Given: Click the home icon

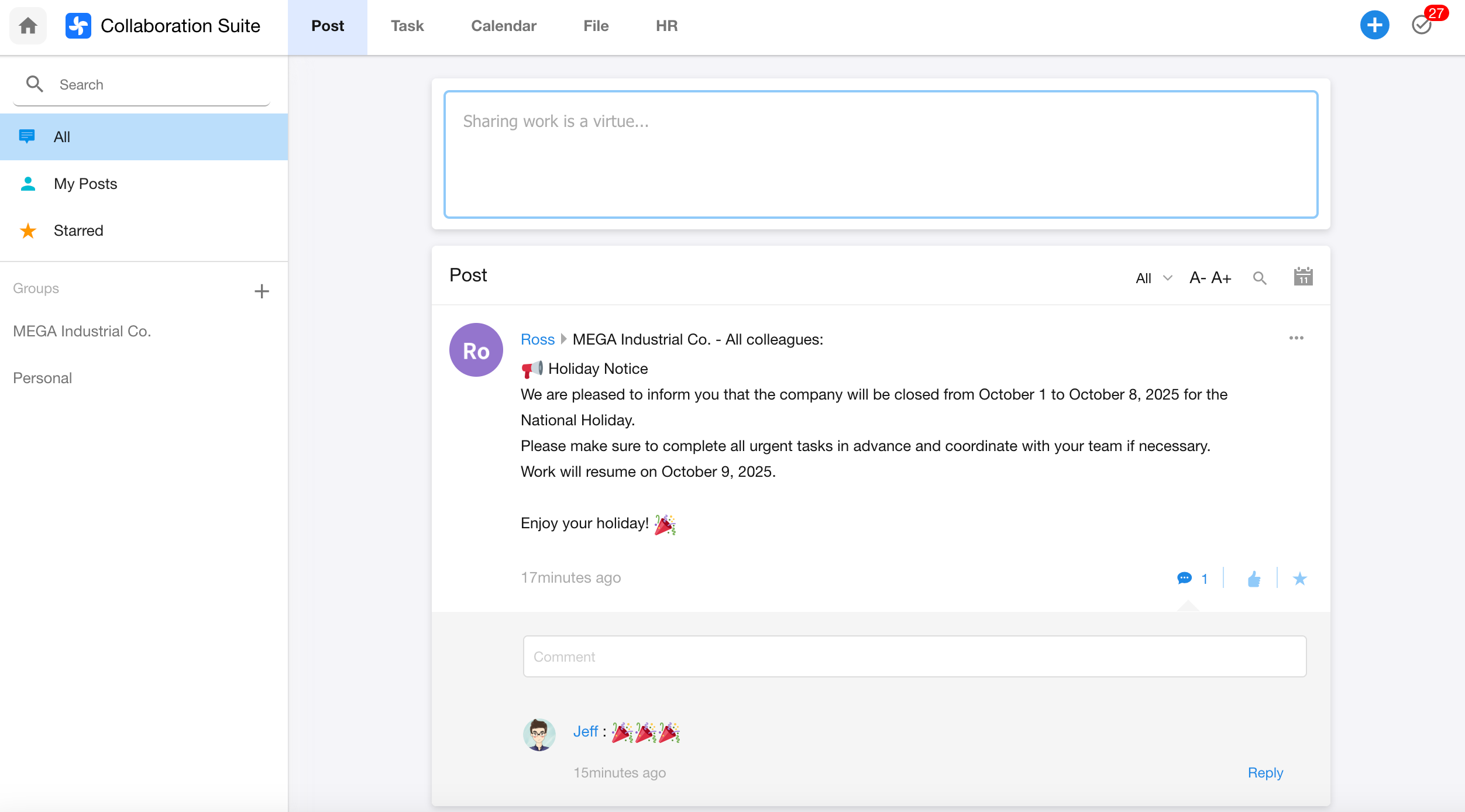Looking at the screenshot, I should point(27,26).
